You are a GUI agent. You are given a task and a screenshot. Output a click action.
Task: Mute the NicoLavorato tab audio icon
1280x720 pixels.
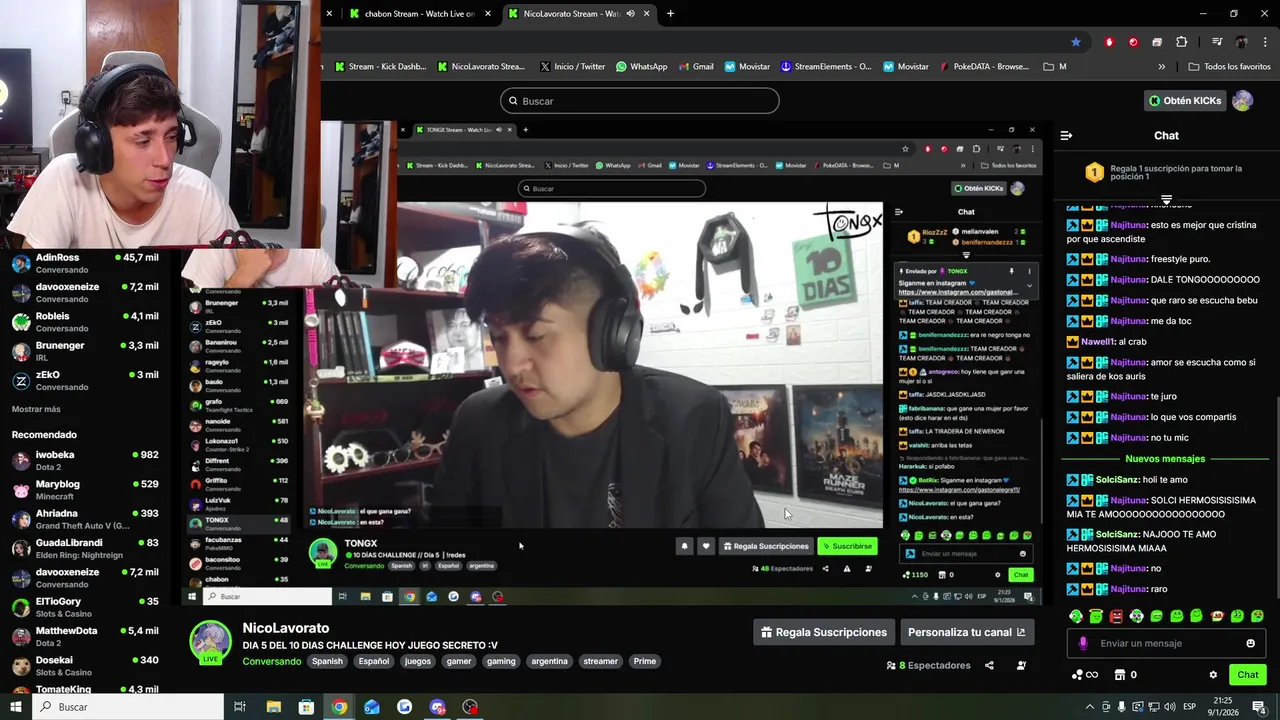click(630, 14)
